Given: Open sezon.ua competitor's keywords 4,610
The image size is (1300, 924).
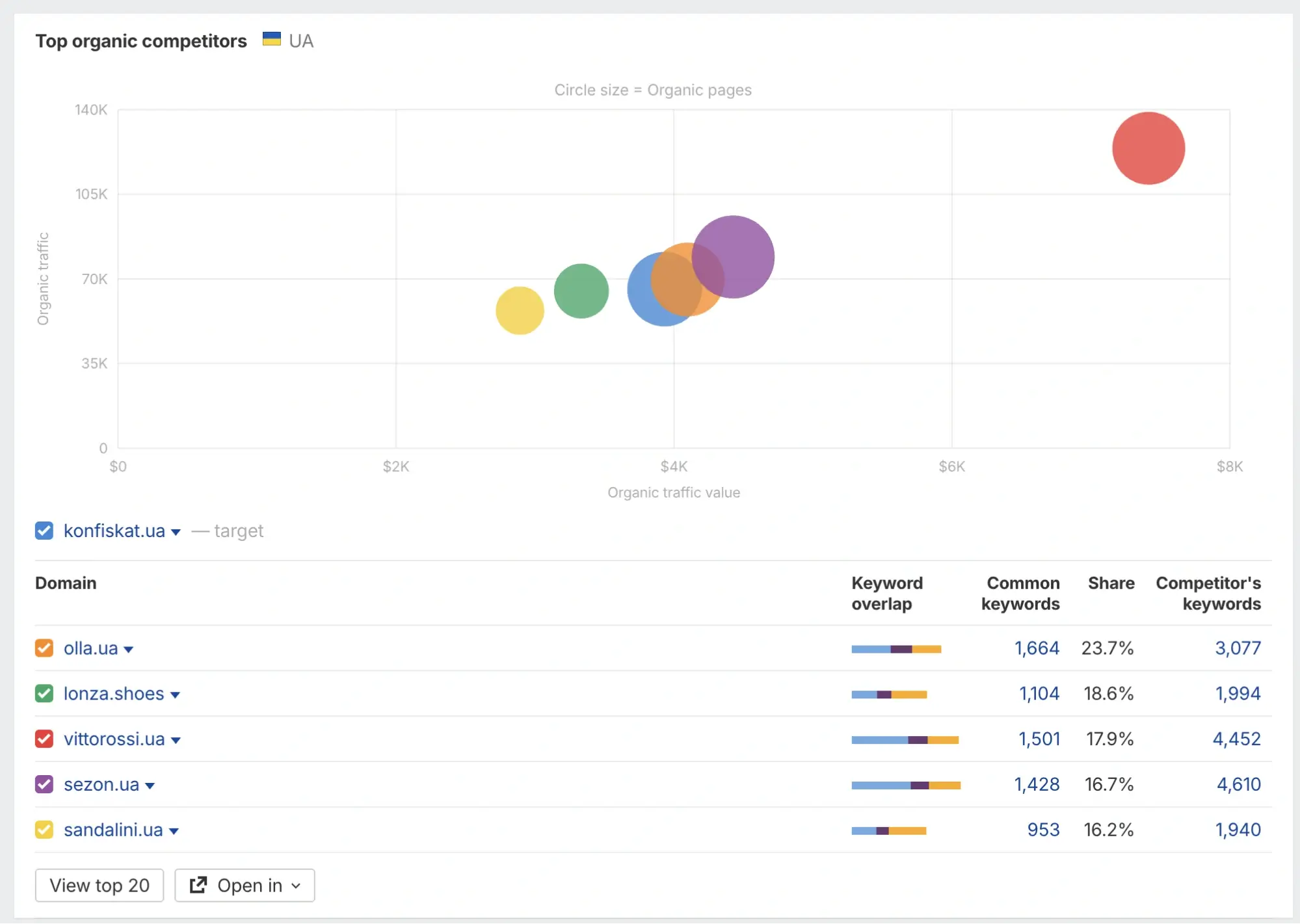Looking at the screenshot, I should [x=1238, y=784].
